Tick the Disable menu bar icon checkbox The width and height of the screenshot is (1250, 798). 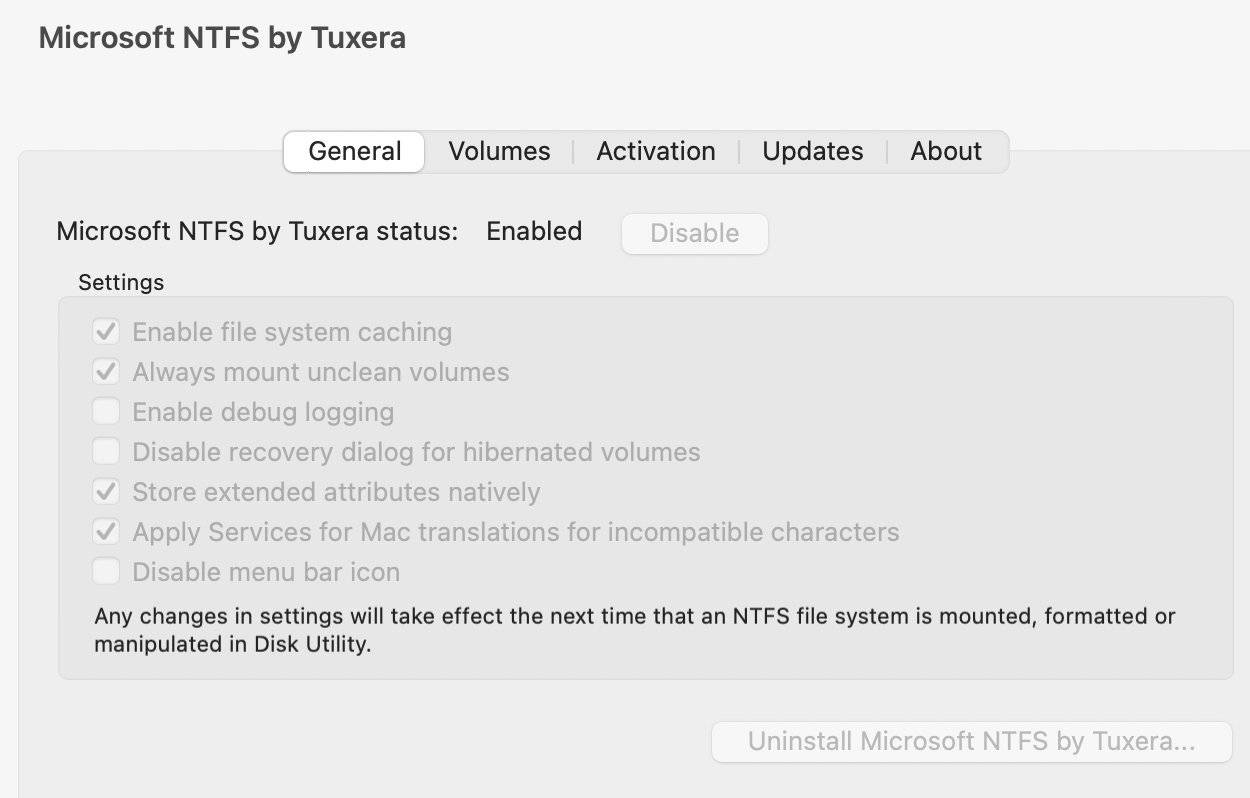tap(106, 572)
